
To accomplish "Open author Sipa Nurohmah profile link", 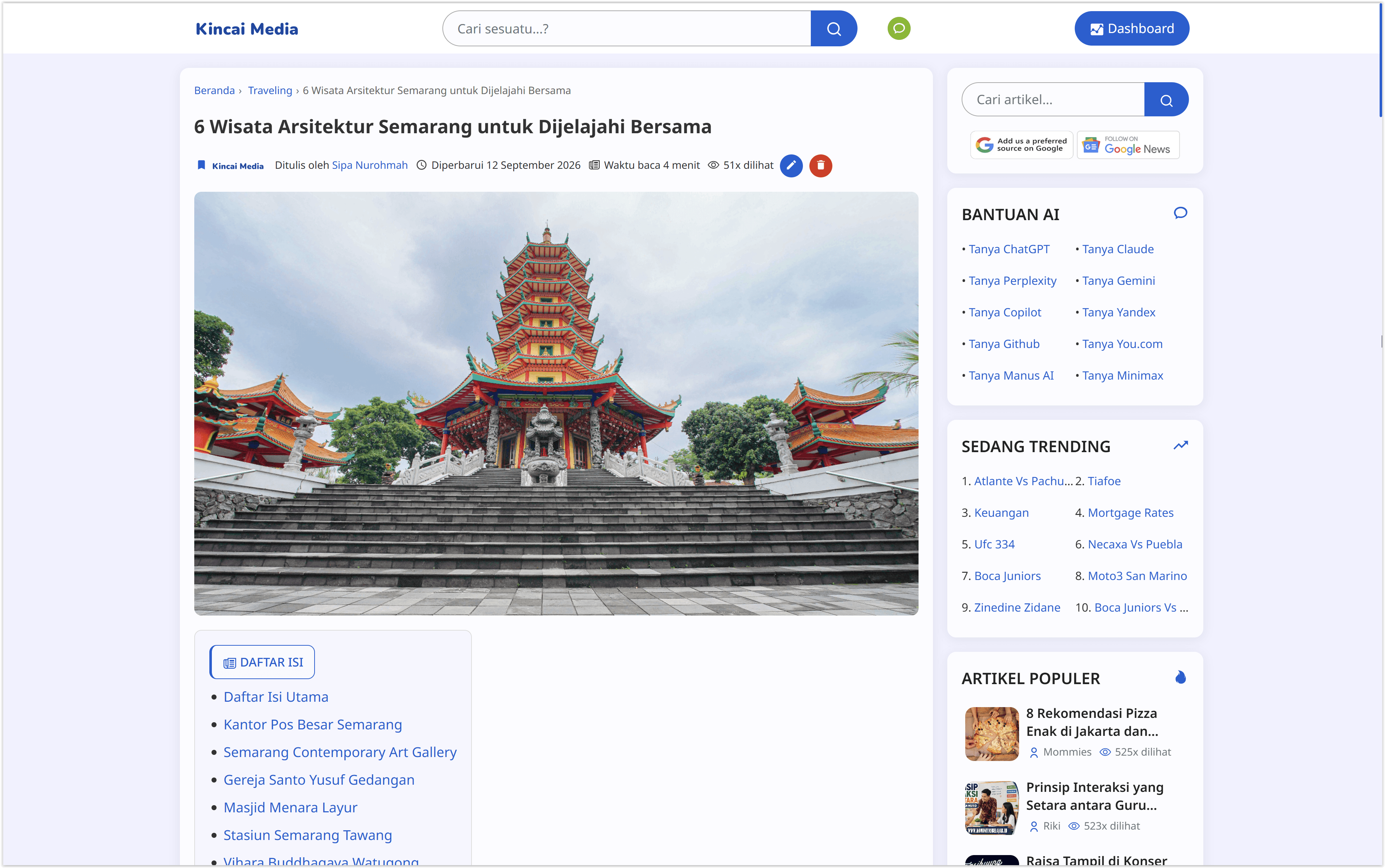I will (x=370, y=165).
